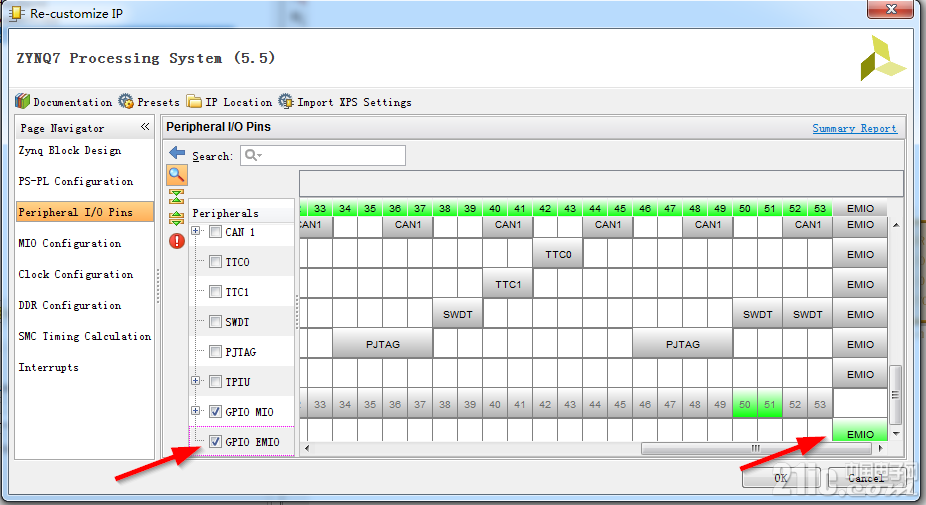Screen dimensions: 926x505
Task: Click the EMIO cell in PJTAG row
Action: pos(860,344)
